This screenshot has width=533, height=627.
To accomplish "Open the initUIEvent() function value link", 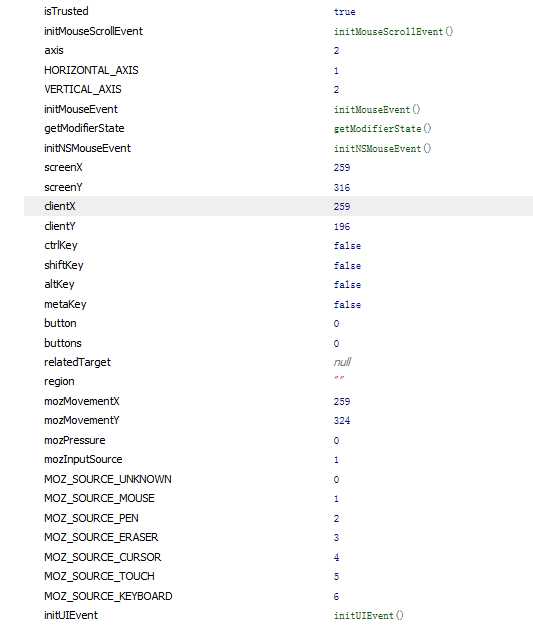I will pyautogui.click(x=369, y=615).
